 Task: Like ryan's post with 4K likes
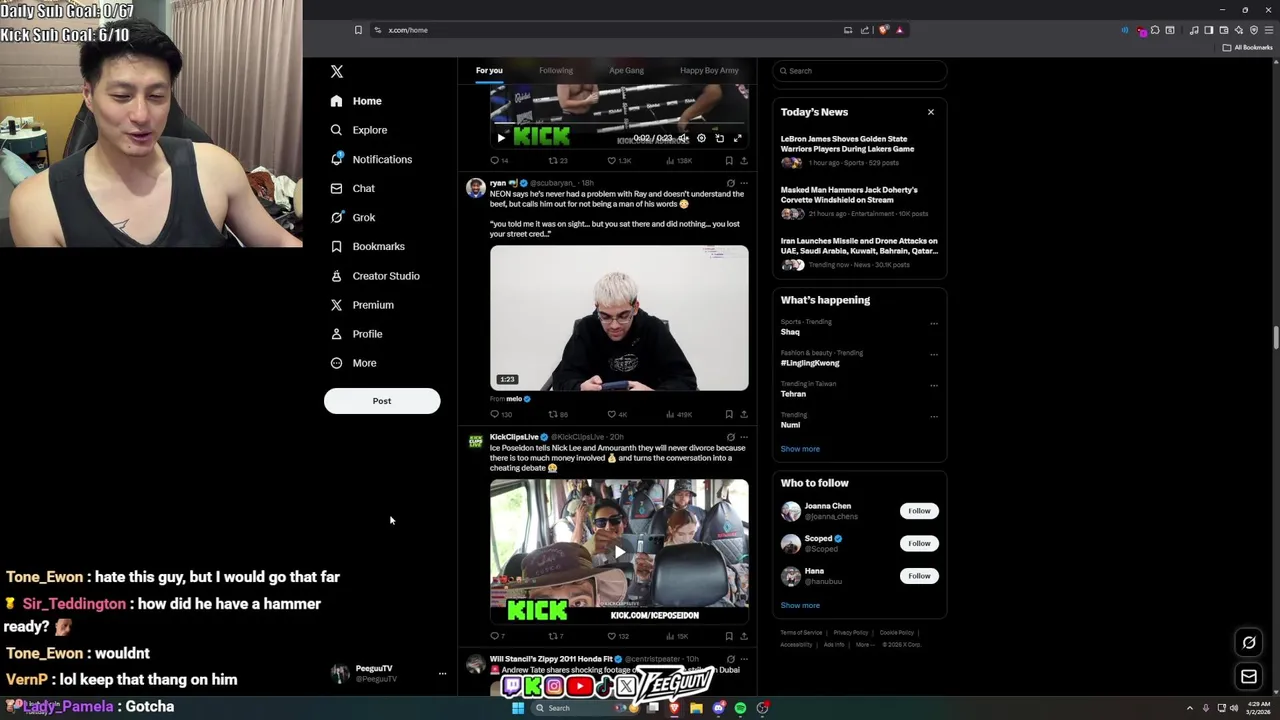click(x=617, y=414)
